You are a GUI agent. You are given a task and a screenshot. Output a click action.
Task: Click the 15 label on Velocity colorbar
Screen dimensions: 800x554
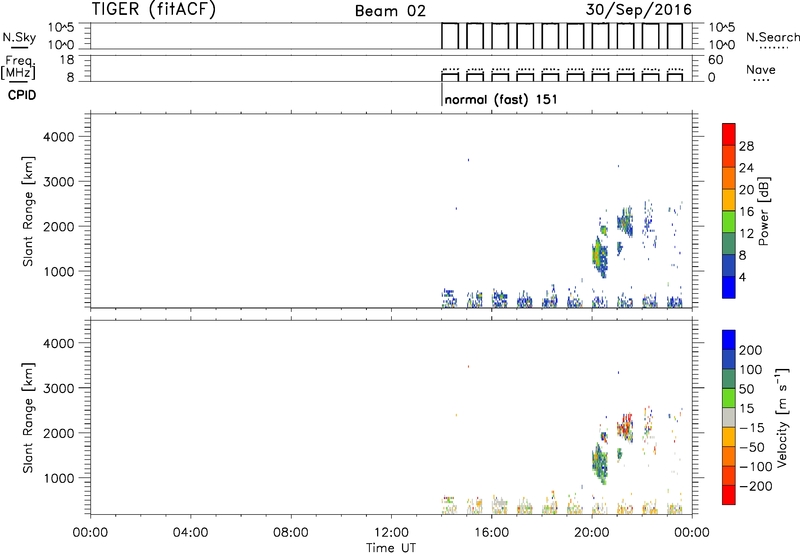(x=746, y=409)
